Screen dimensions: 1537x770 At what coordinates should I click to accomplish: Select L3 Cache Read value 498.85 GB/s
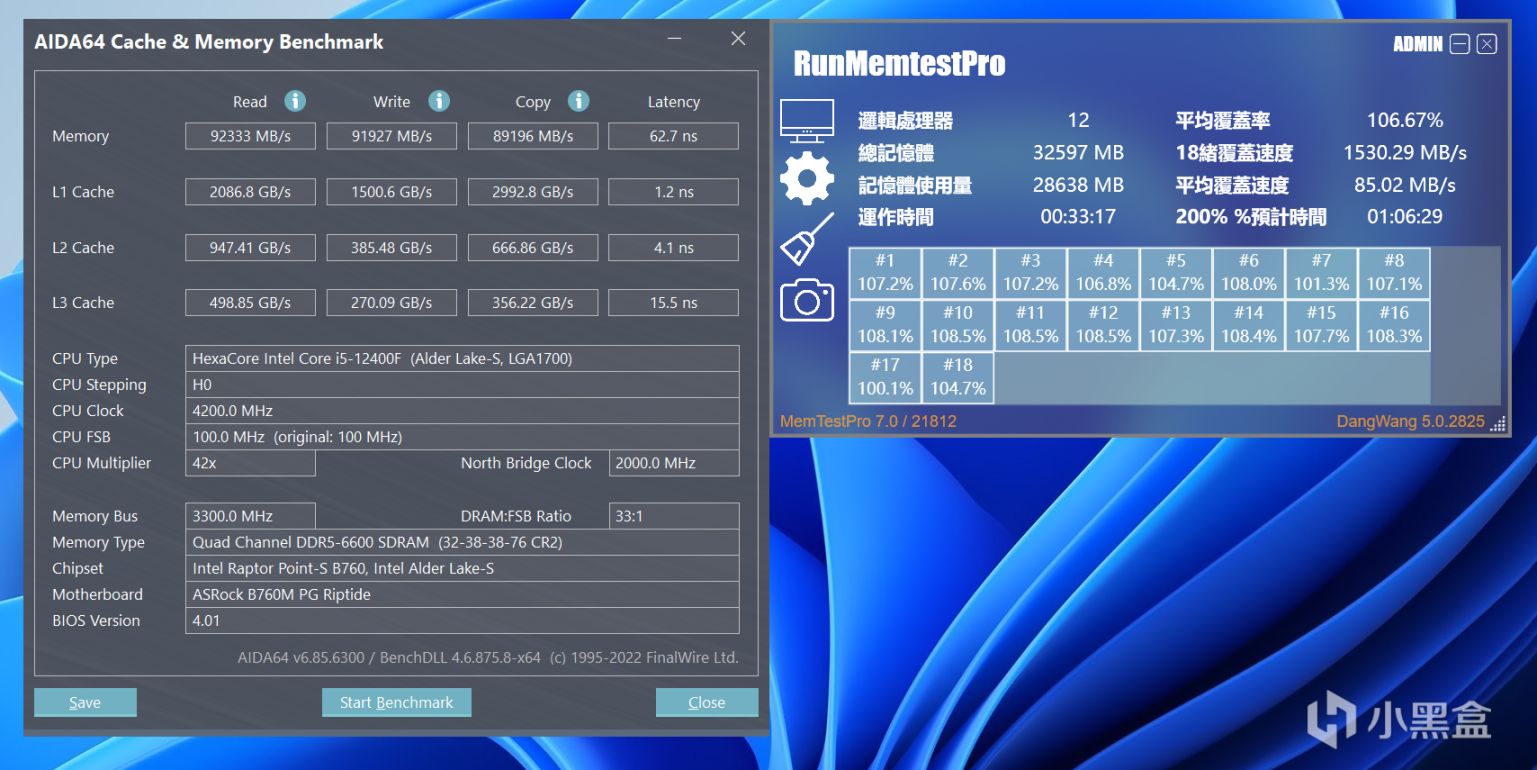[x=250, y=302]
